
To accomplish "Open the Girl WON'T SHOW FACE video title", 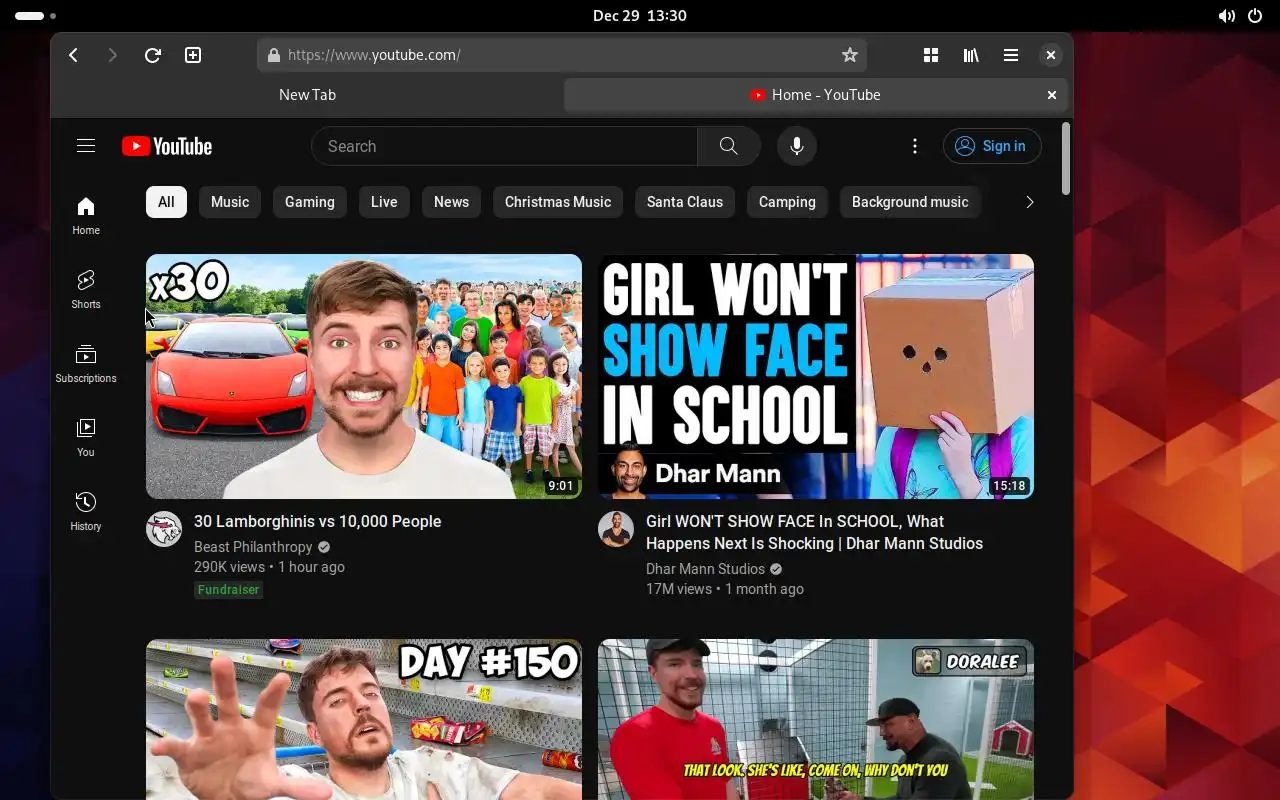I will pos(814,532).
